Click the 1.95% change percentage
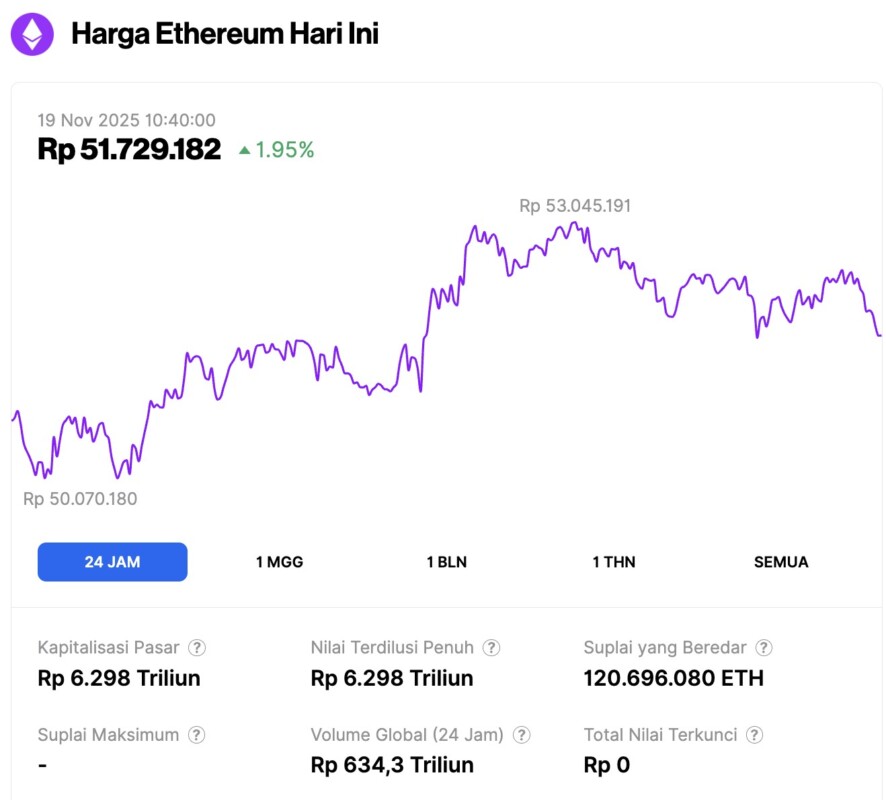 point(285,150)
